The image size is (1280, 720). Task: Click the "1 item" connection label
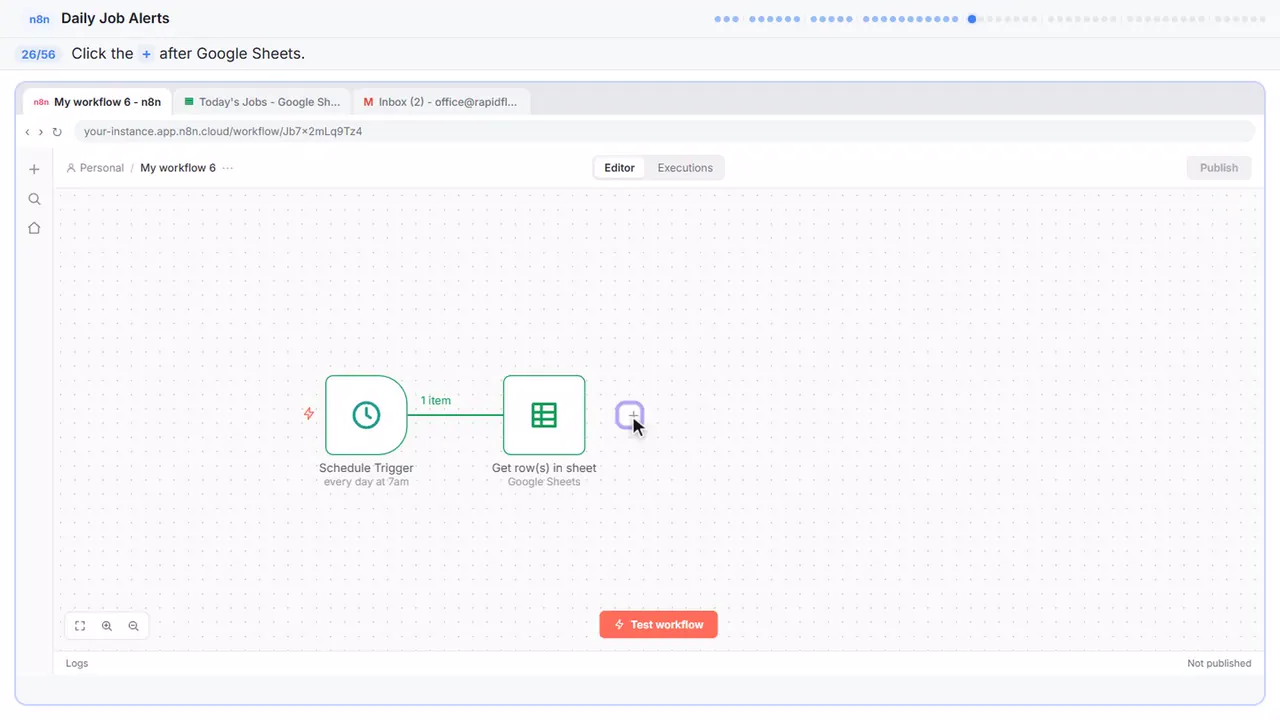(x=436, y=400)
